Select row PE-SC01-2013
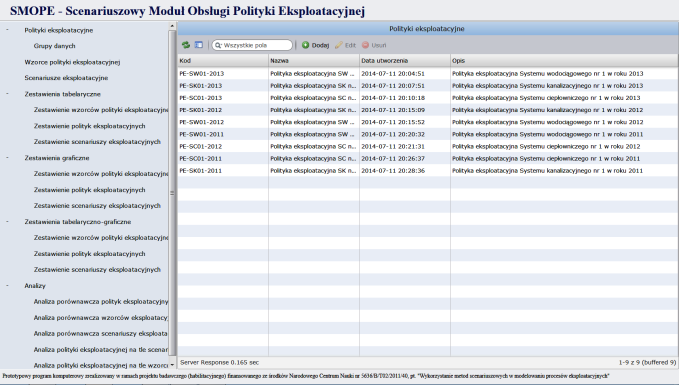This screenshot has width=679, height=385. [x=428, y=98]
